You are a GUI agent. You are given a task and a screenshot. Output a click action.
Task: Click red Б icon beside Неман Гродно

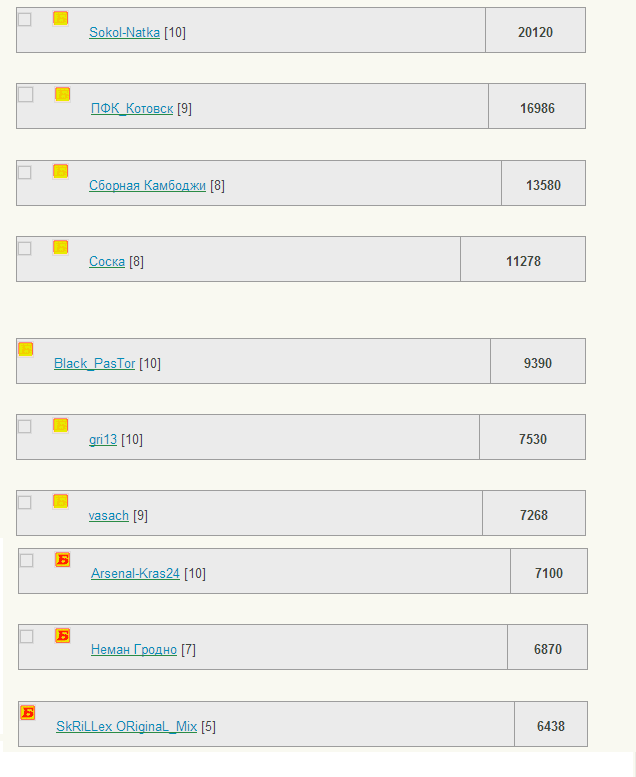(62, 635)
